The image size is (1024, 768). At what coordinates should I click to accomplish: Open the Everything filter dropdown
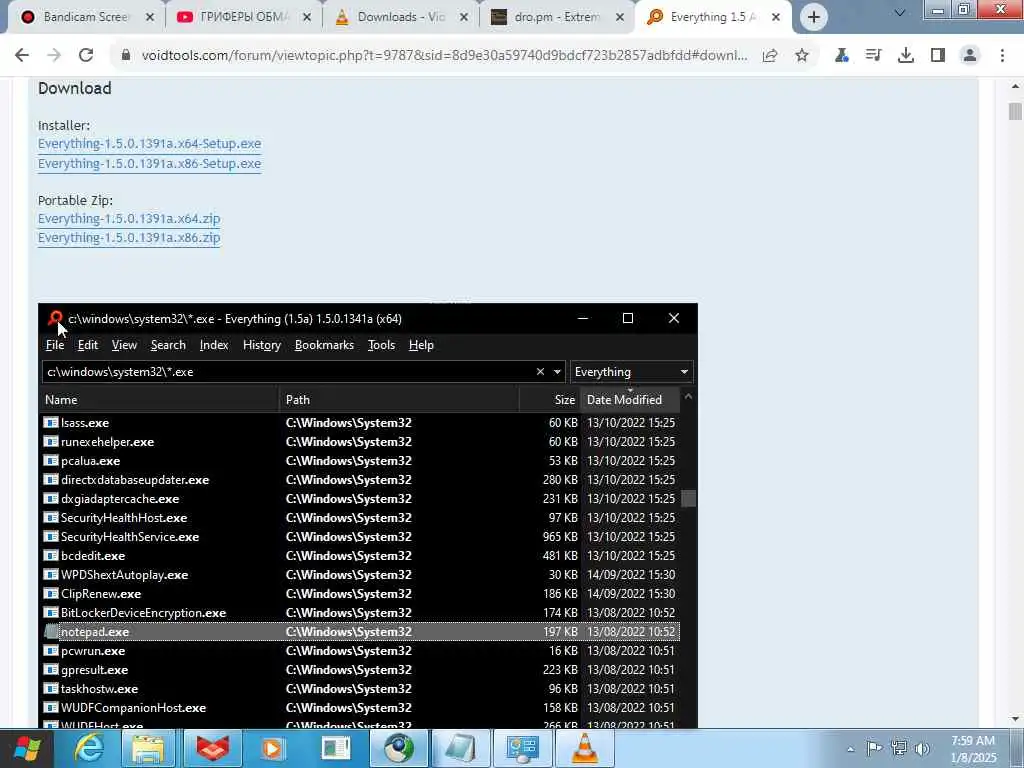coord(631,372)
